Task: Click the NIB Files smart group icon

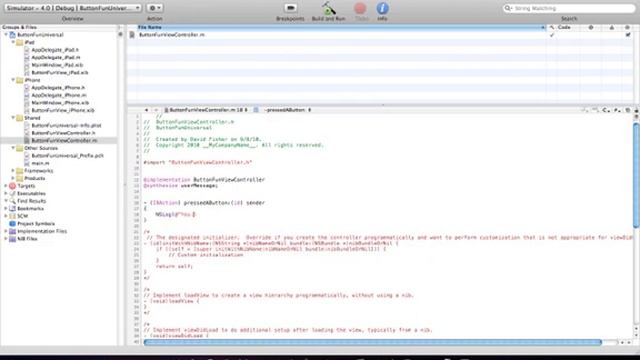Action: coord(13,239)
